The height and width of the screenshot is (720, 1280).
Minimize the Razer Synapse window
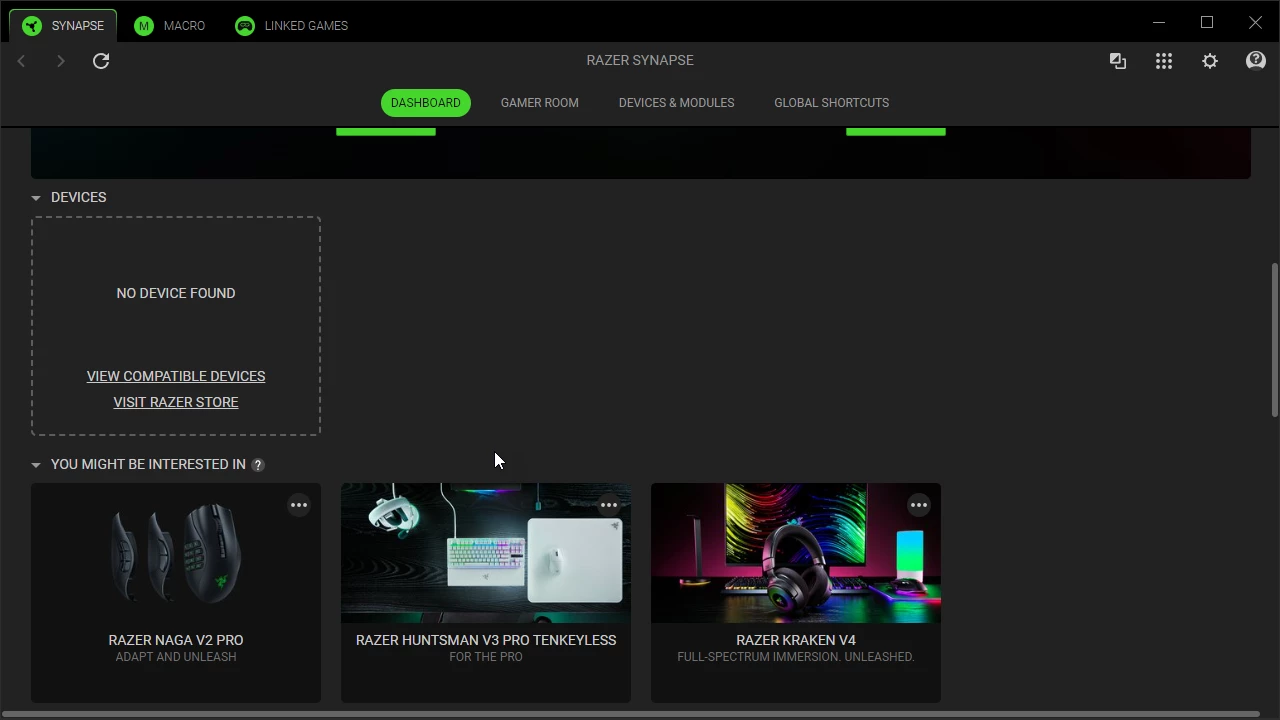[1159, 22]
